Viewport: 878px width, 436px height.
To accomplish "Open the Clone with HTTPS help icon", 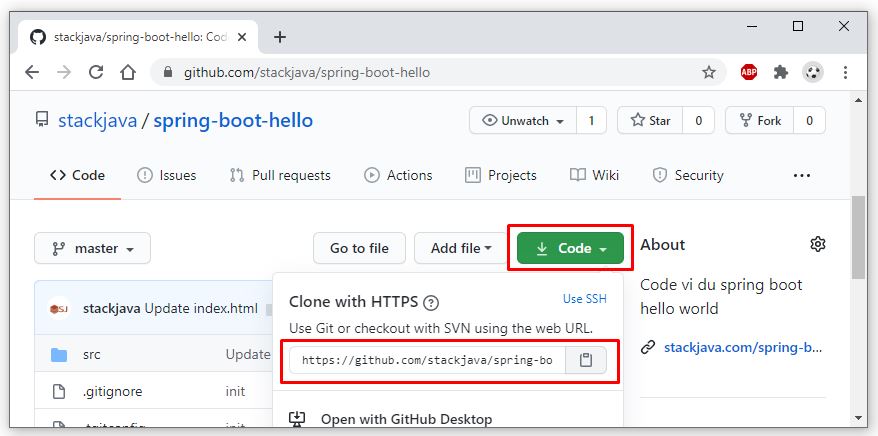I will pos(431,303).
